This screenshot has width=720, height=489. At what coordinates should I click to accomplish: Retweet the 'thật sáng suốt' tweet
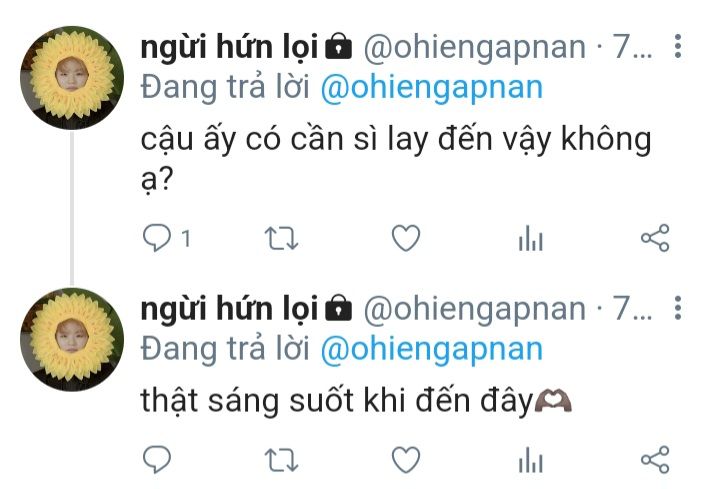click(283, 459)
